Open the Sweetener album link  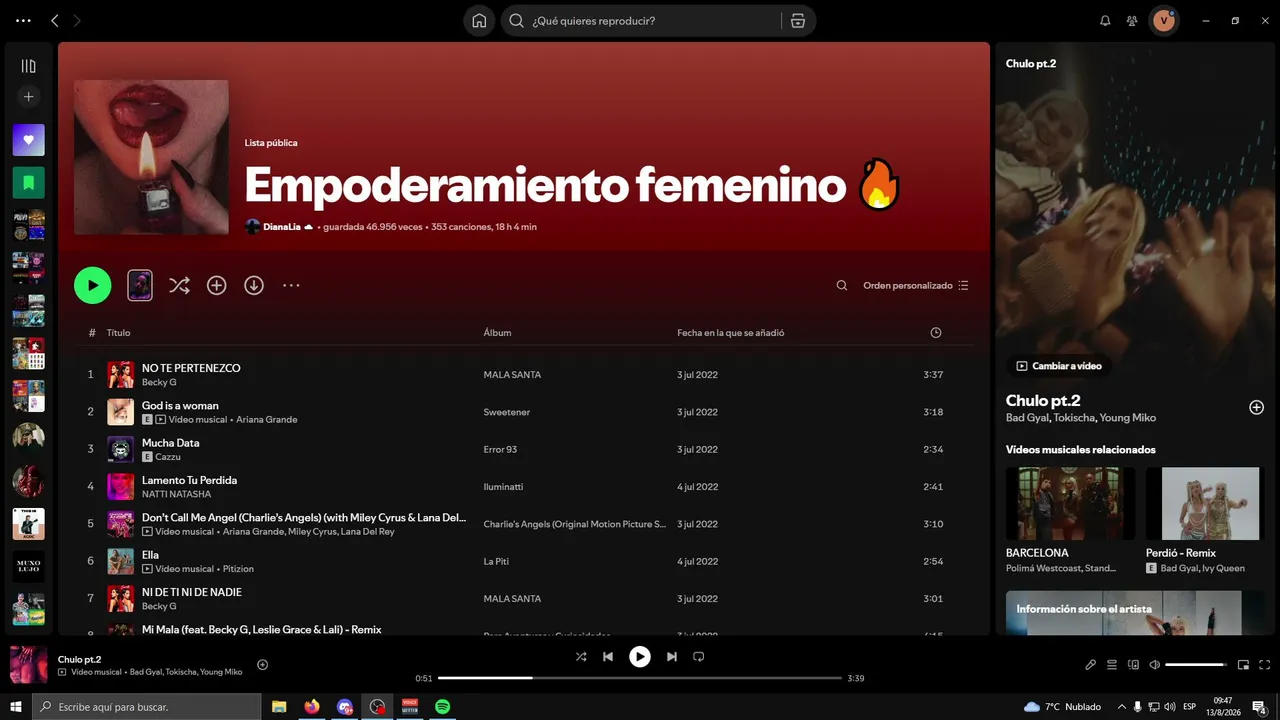pos(507,412)
